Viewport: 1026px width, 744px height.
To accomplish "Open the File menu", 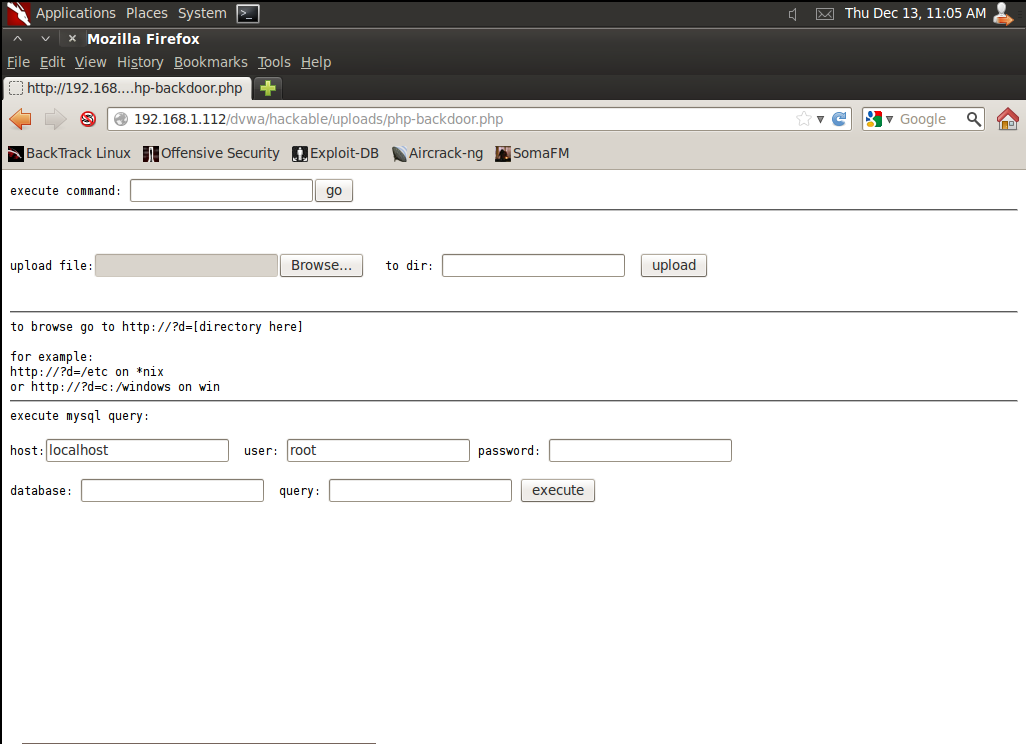I will (18, 62).
